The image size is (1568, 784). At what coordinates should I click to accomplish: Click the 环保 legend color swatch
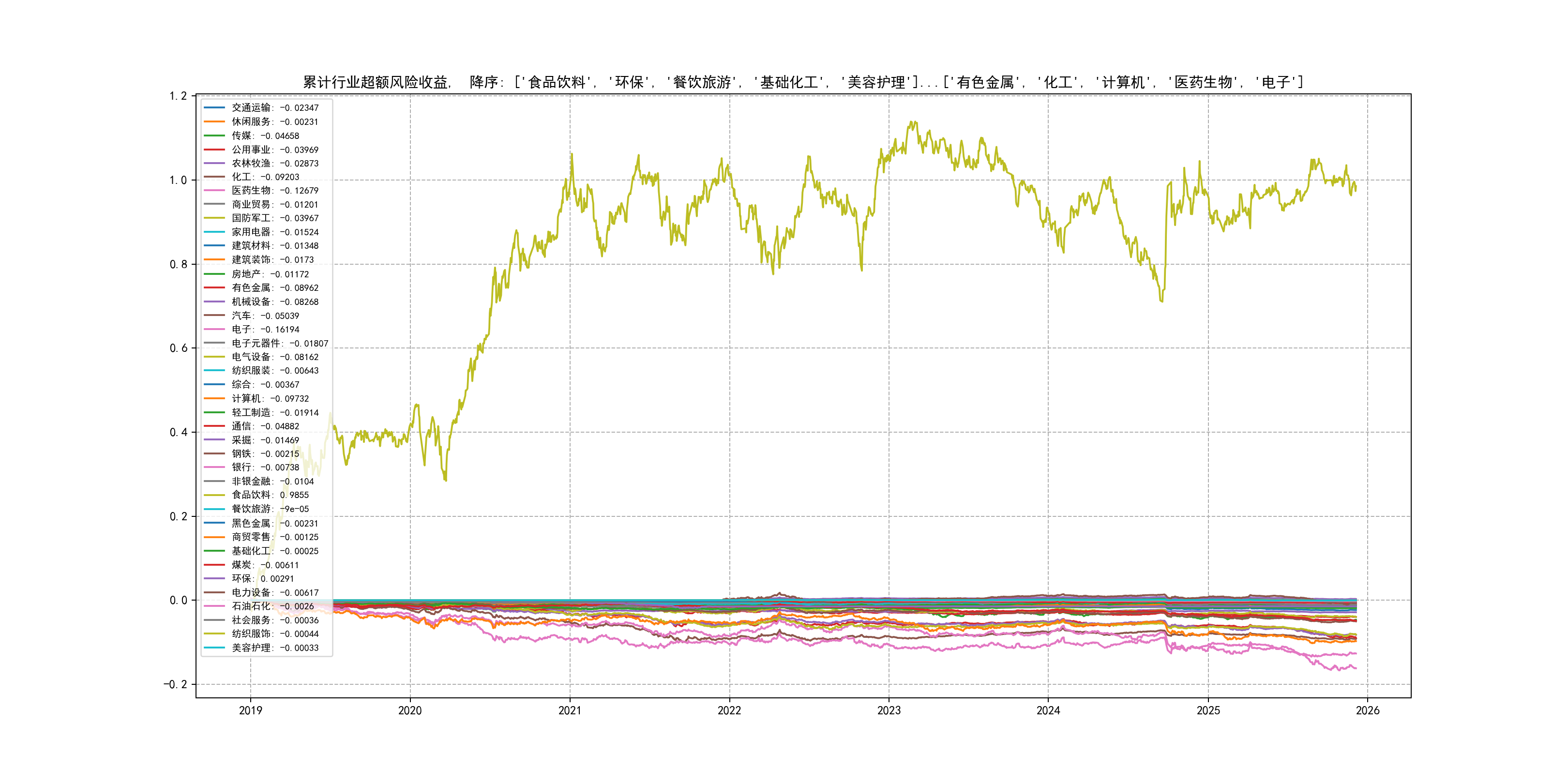[x=214, y=578]
